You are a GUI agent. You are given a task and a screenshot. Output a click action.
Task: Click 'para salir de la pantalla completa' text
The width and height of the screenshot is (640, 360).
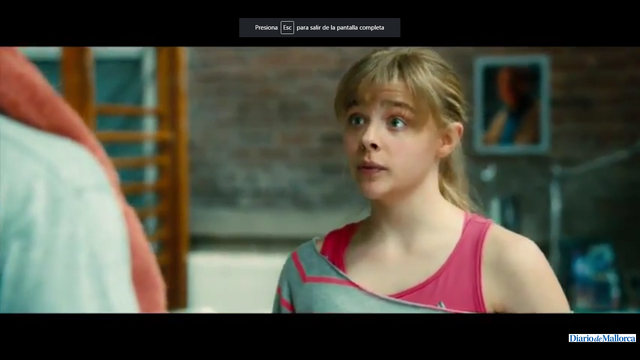(340, 27)
